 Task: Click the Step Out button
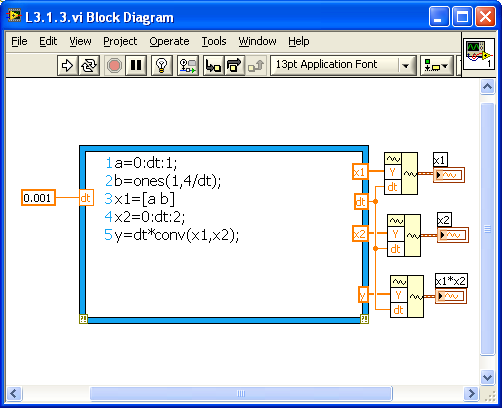(256, 65)
